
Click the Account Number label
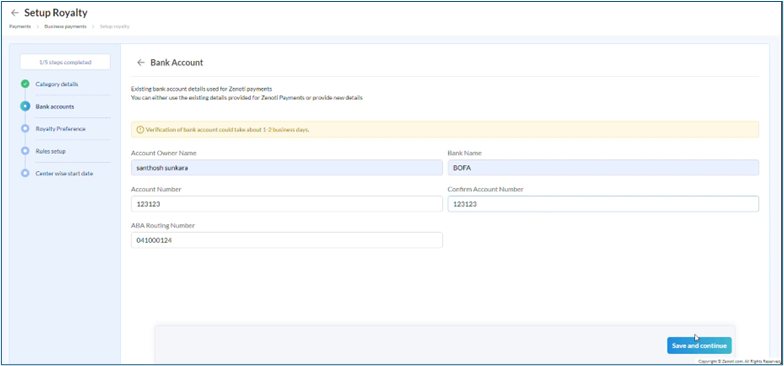click(x=156, y=190)
